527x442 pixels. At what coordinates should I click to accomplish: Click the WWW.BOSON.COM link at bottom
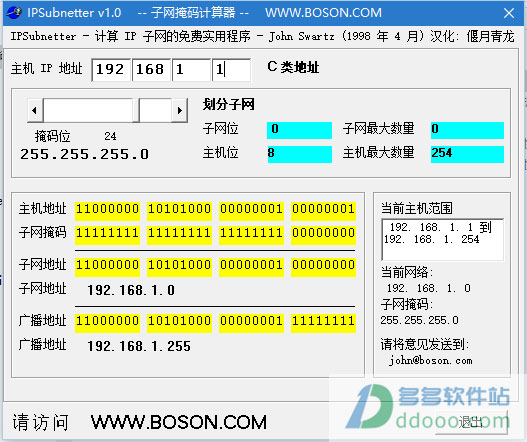(179, 422)
